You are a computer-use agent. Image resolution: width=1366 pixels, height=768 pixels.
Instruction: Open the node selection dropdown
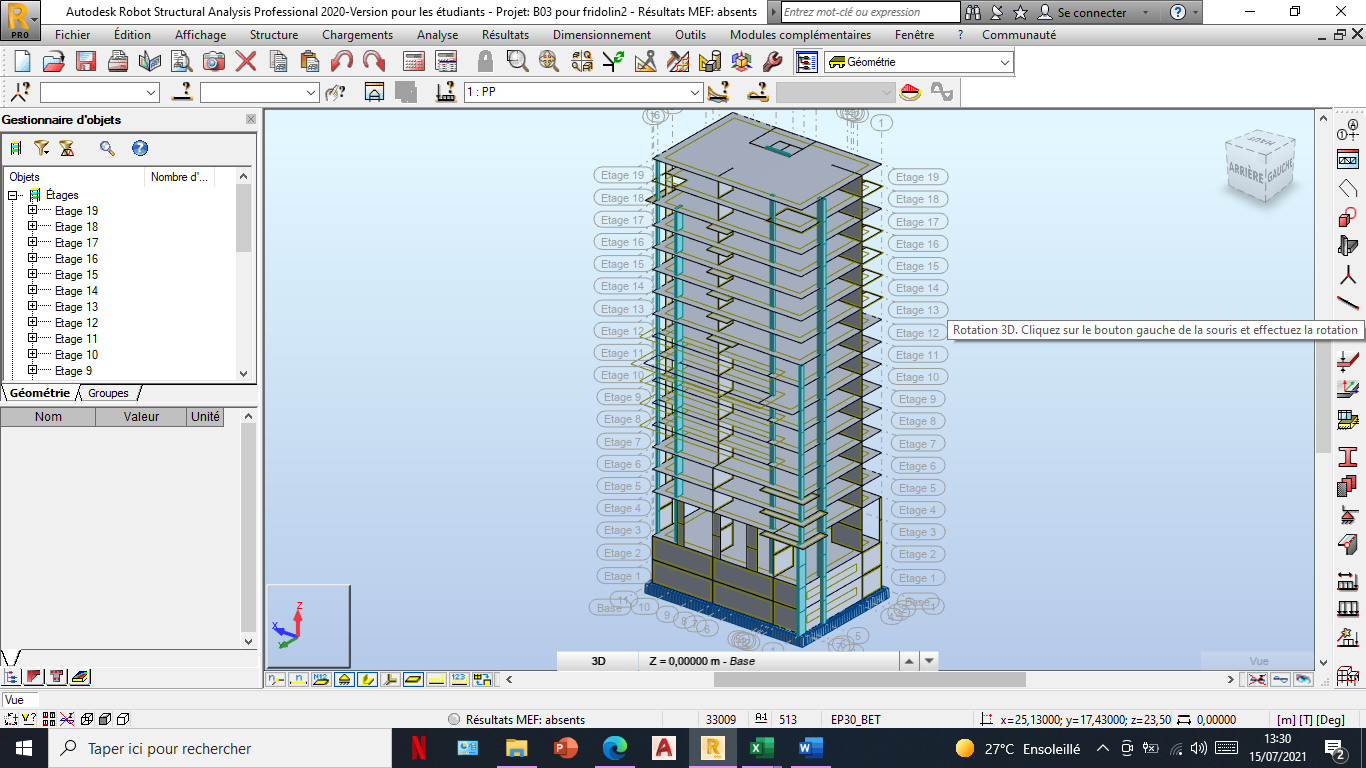tap(151, 92)
